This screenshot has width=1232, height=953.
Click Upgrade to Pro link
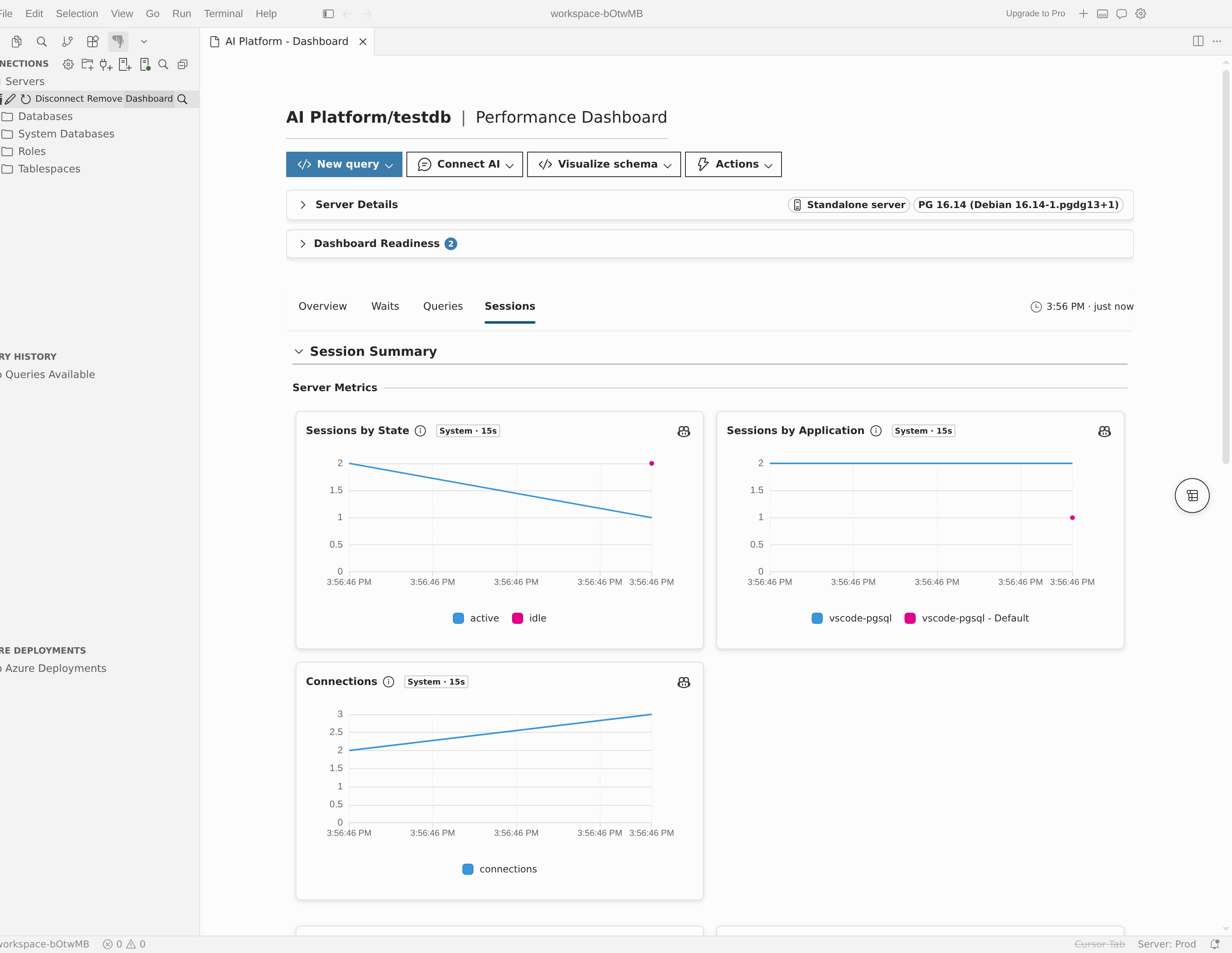[1035, 14]
